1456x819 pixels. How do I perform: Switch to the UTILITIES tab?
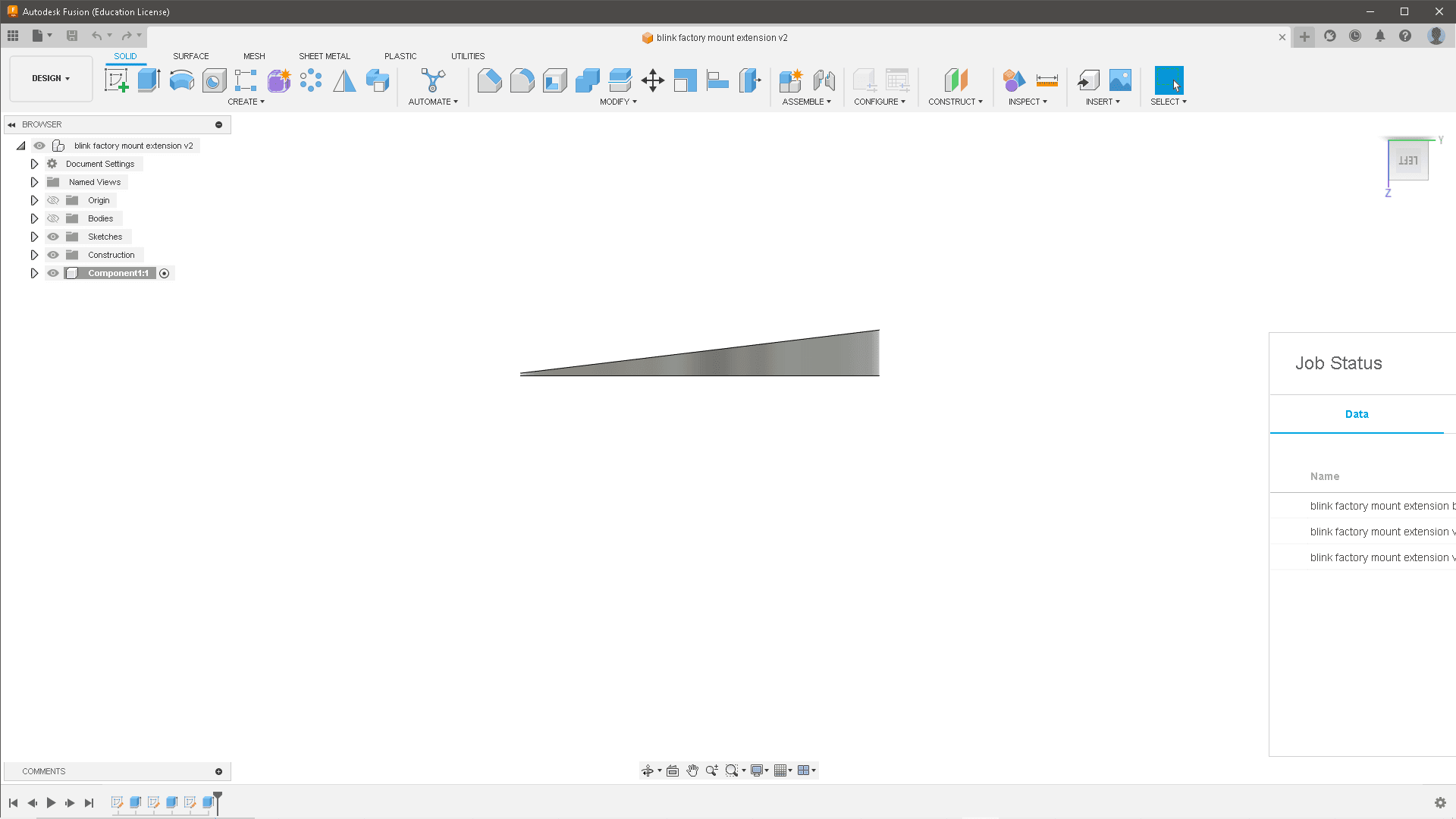point(468,56)
